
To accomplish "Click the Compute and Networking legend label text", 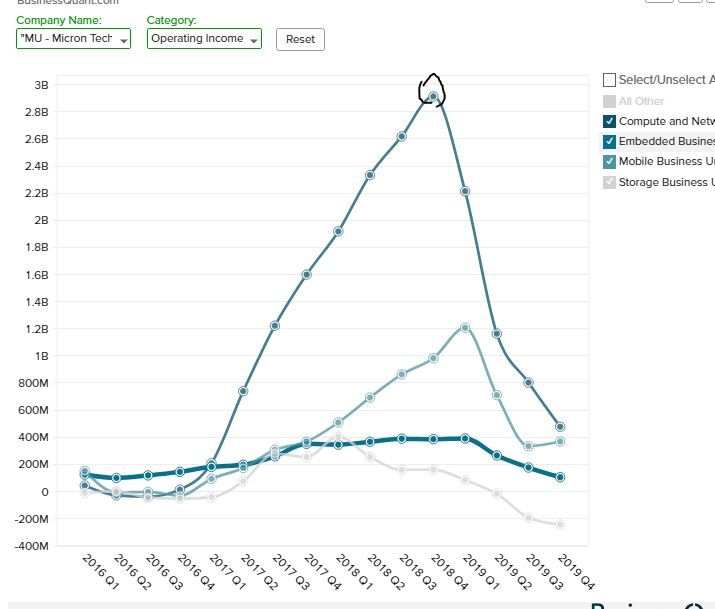I will coord(667,121).
